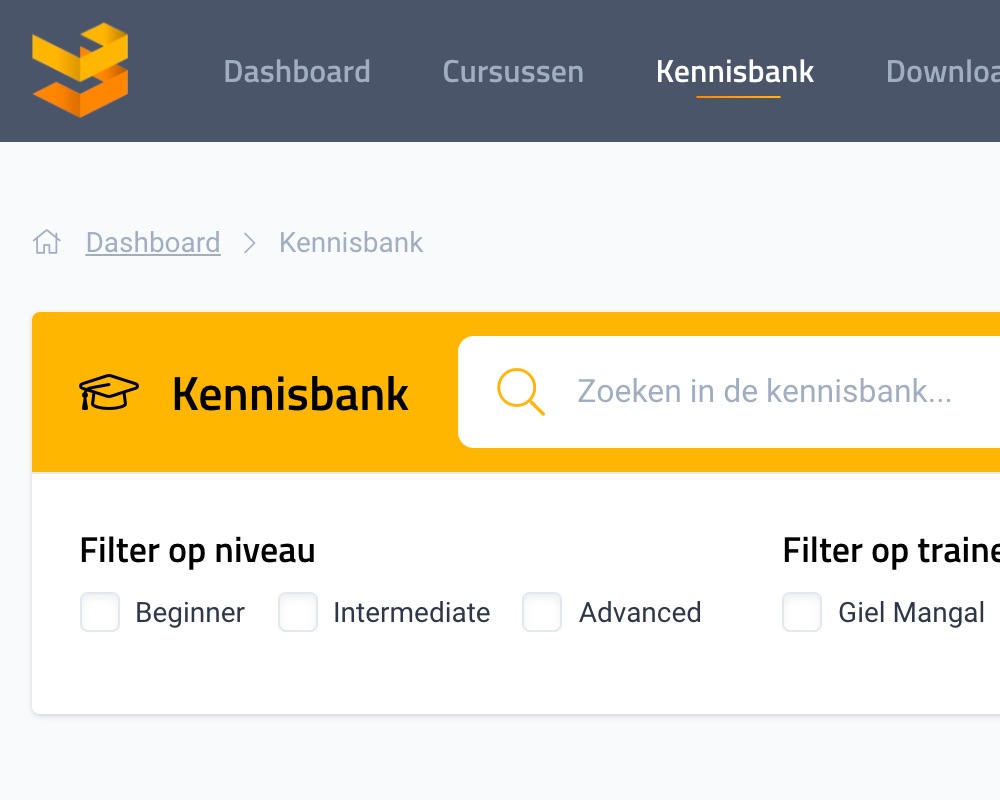The image size is (1000, 800).
Task: Click the 'Filter op niveau' heading
Action: tap(197, 551)
